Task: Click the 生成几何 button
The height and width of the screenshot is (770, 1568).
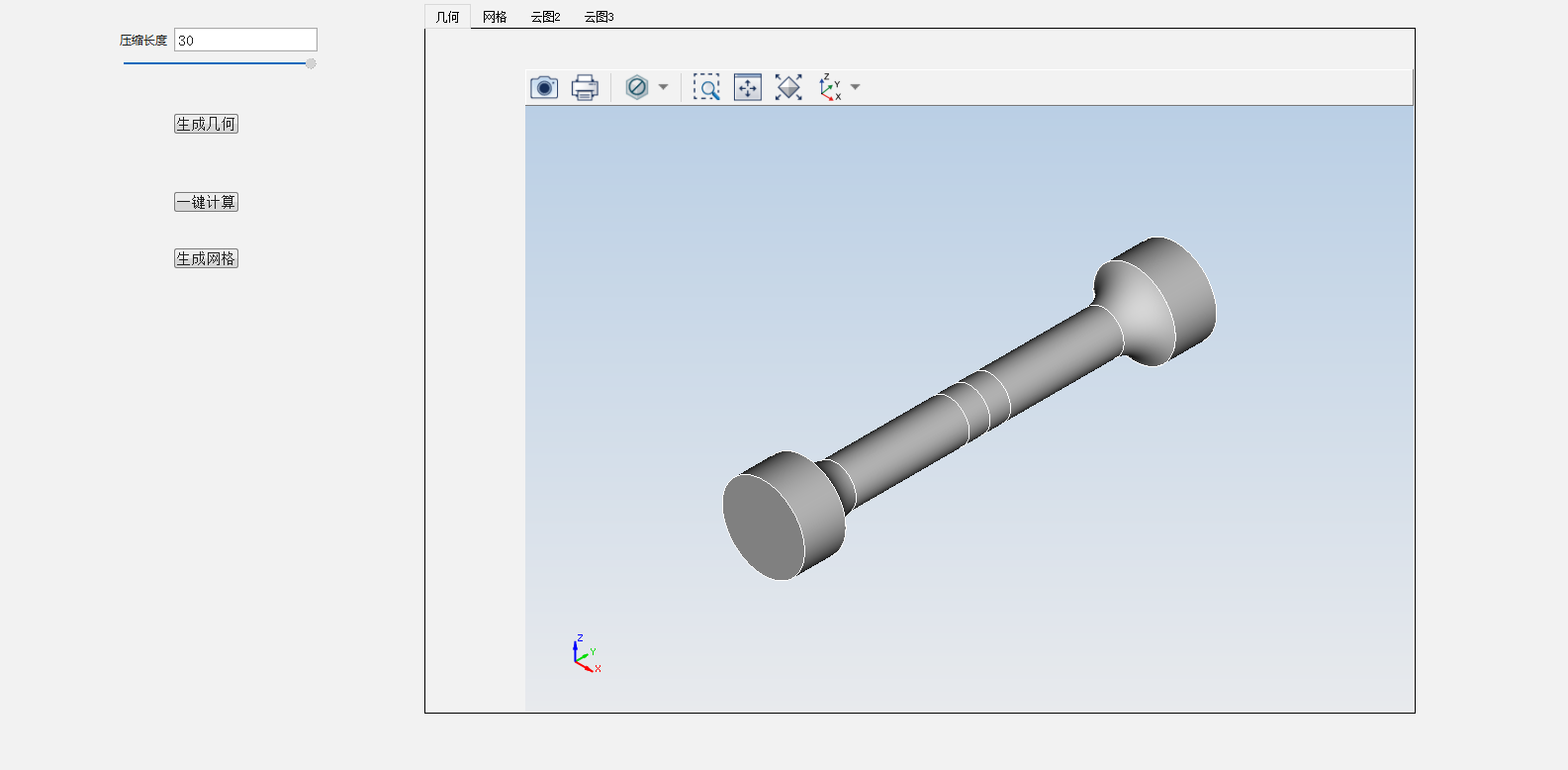Action: (206, 124)
